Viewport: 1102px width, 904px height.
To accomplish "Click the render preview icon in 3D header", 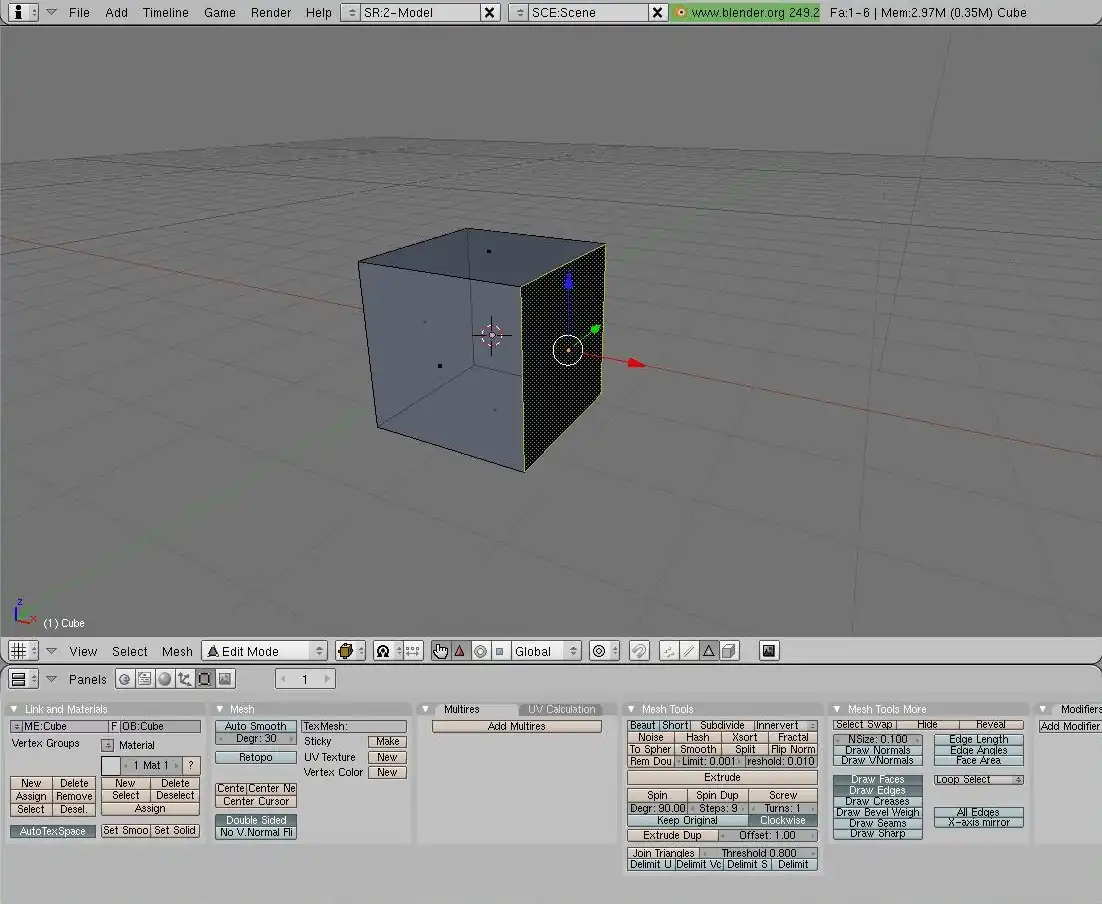I will pyautogui.click(x=768, y=651).
